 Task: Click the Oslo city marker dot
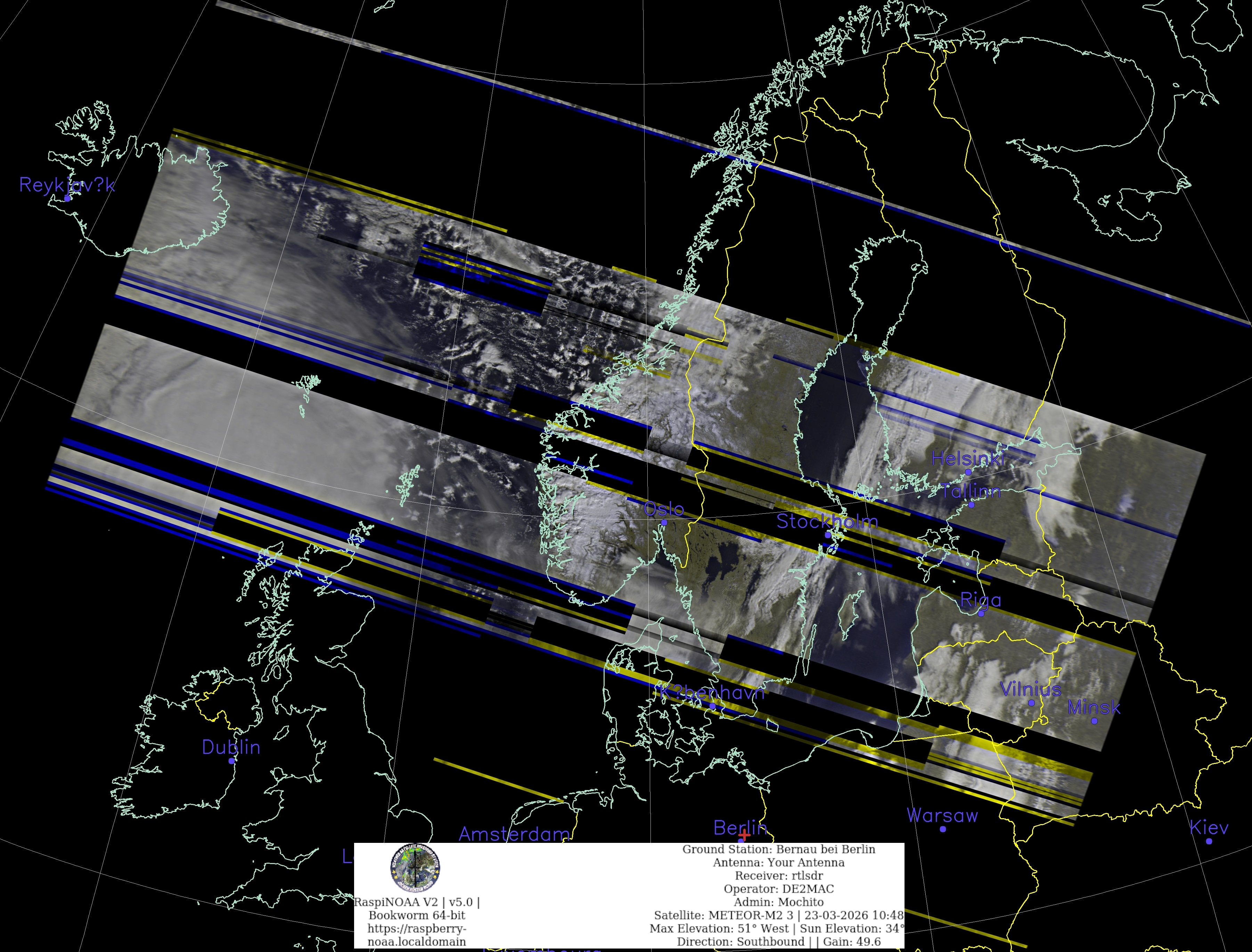(x=664, y=523)
